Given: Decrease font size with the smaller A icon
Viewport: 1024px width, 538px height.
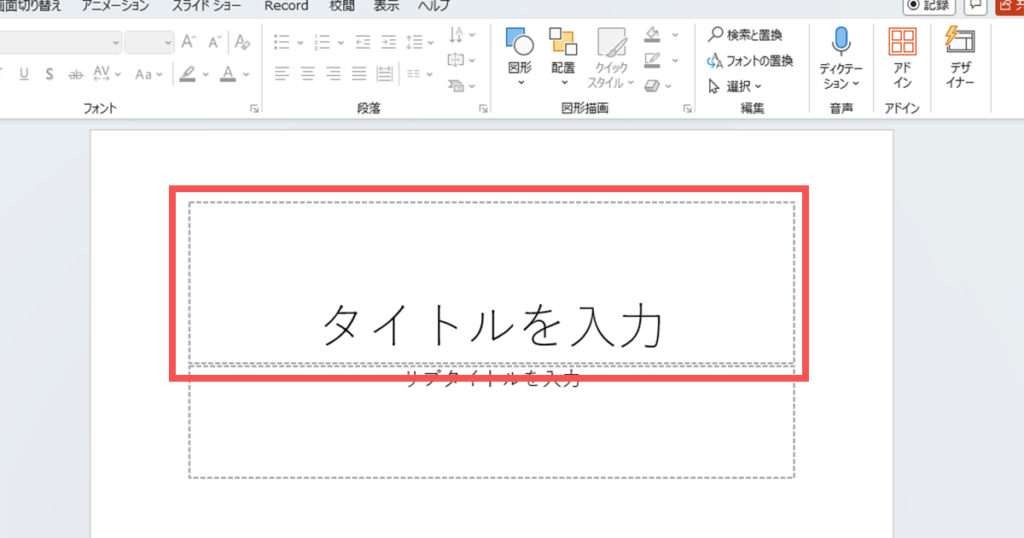Looking at the screenshot, I should point(214,42).
